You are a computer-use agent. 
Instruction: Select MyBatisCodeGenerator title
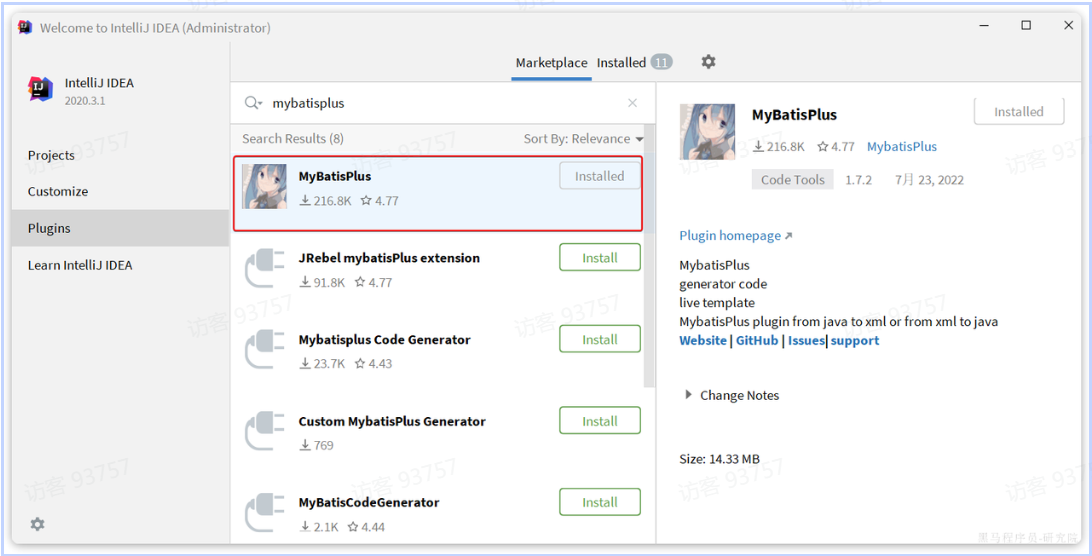coord(369,502)
